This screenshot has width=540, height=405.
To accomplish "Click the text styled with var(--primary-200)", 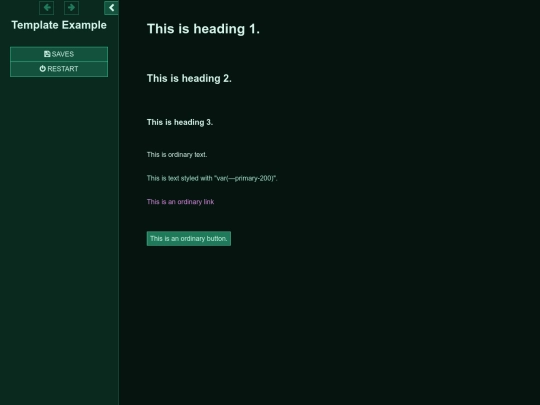I will click(212, 178).
